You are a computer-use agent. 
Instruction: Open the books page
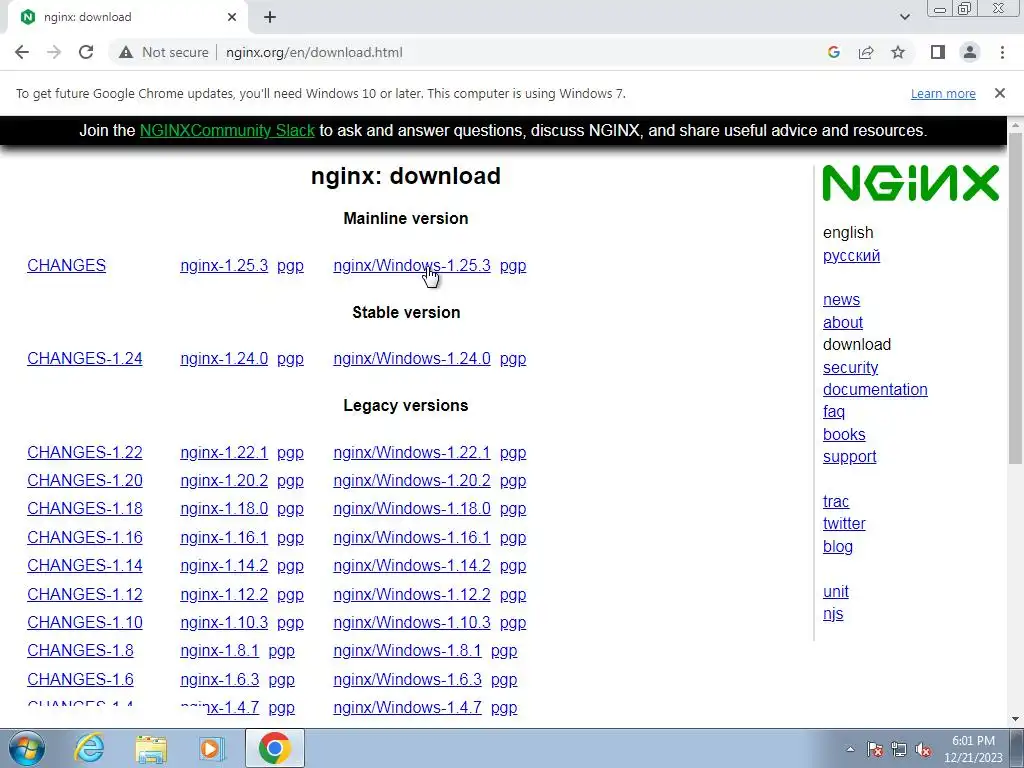(x=844, y=434)
